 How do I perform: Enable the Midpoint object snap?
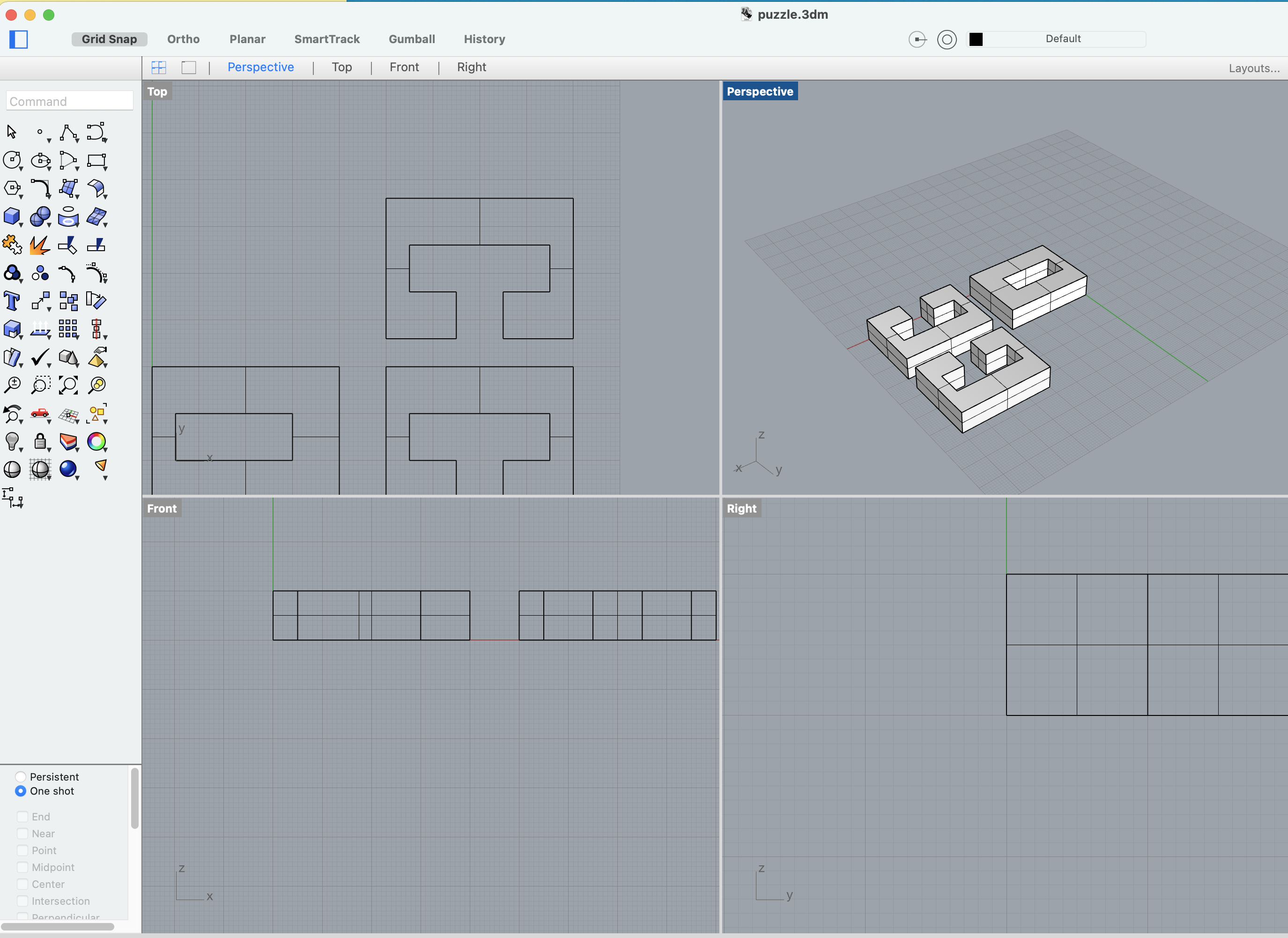pyautogui.click(x=23, y=867)
